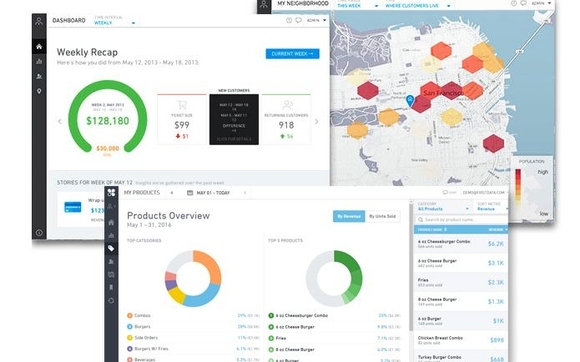
Task: Click previous date arrow in My Products header
Action: 172,193
